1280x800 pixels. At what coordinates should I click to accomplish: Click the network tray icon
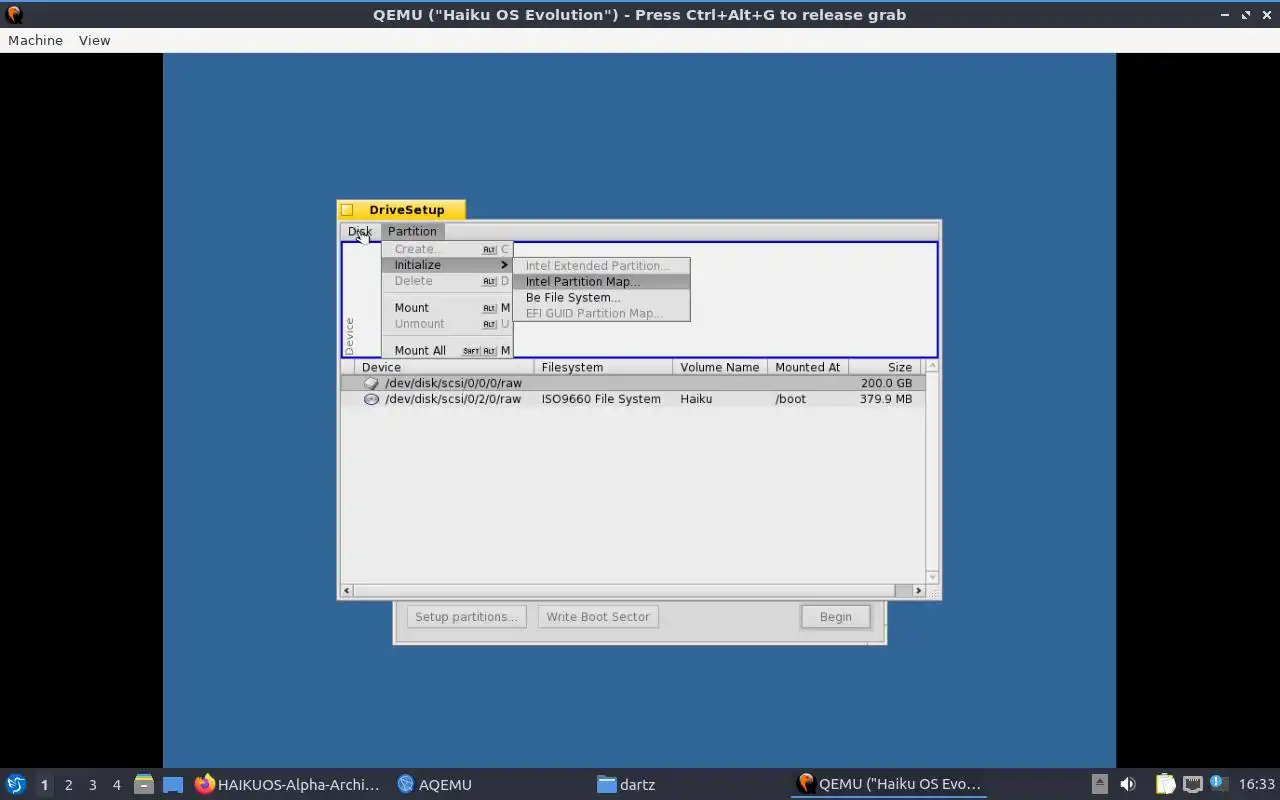[x=1192, y=785]
